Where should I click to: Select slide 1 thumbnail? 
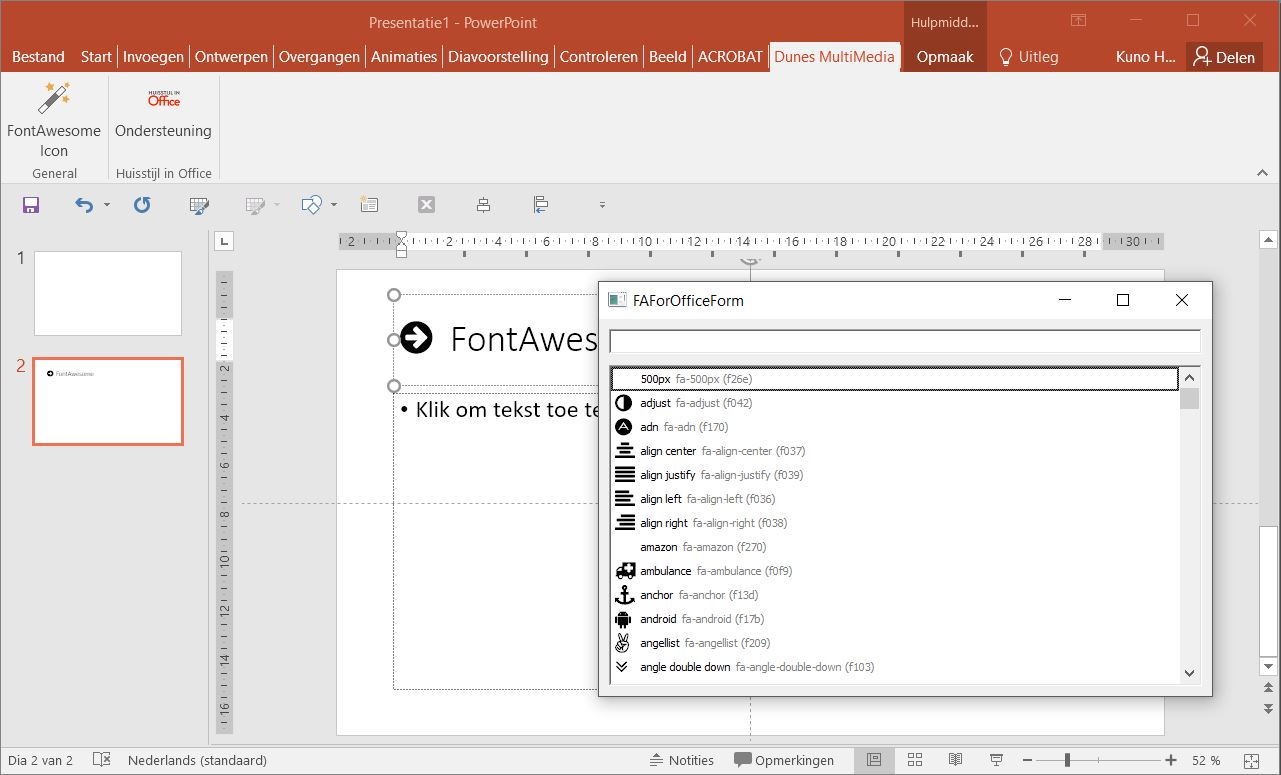[x=108, y=293]
